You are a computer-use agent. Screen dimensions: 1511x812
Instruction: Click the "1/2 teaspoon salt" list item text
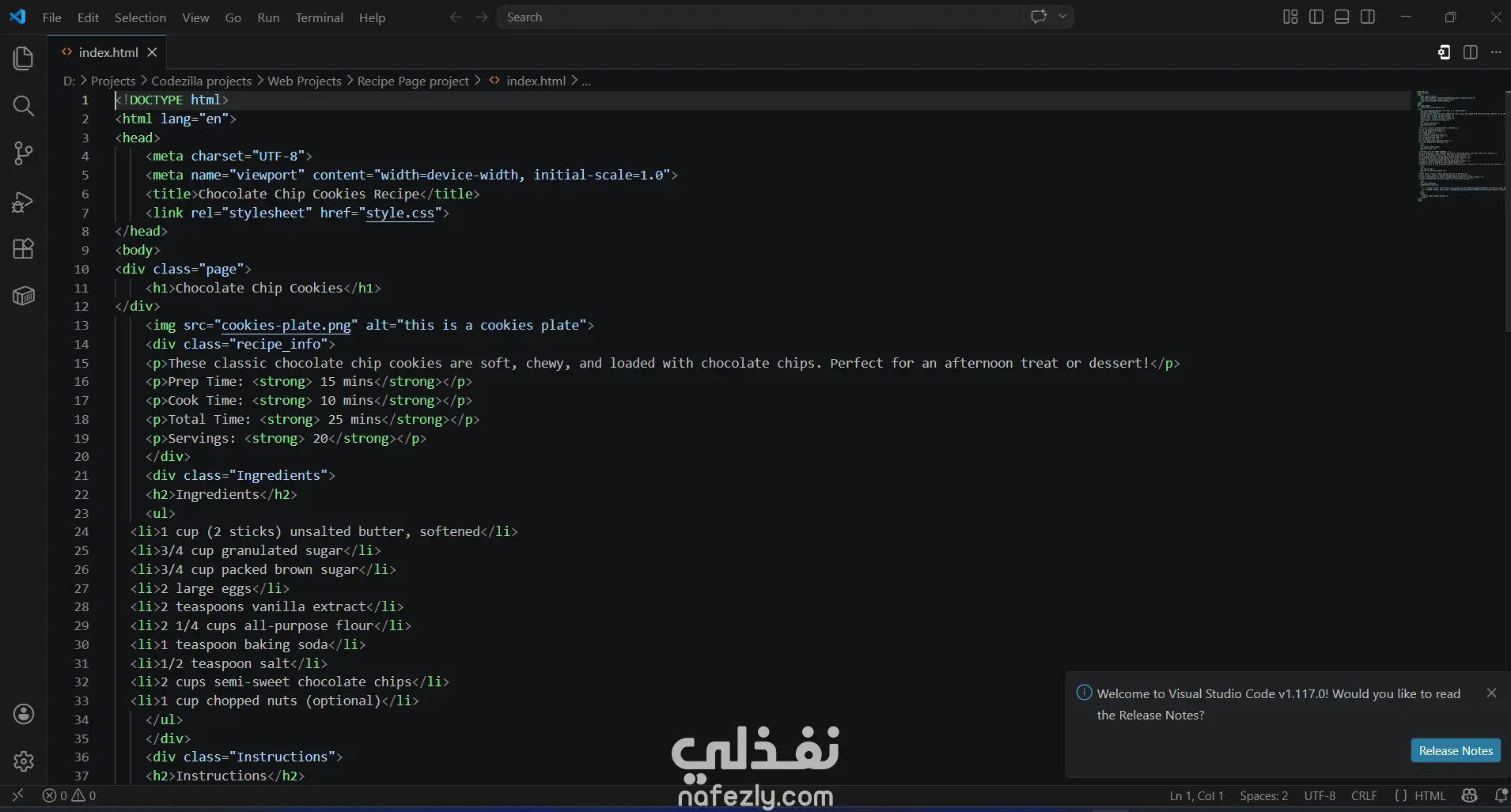point(225,663)
